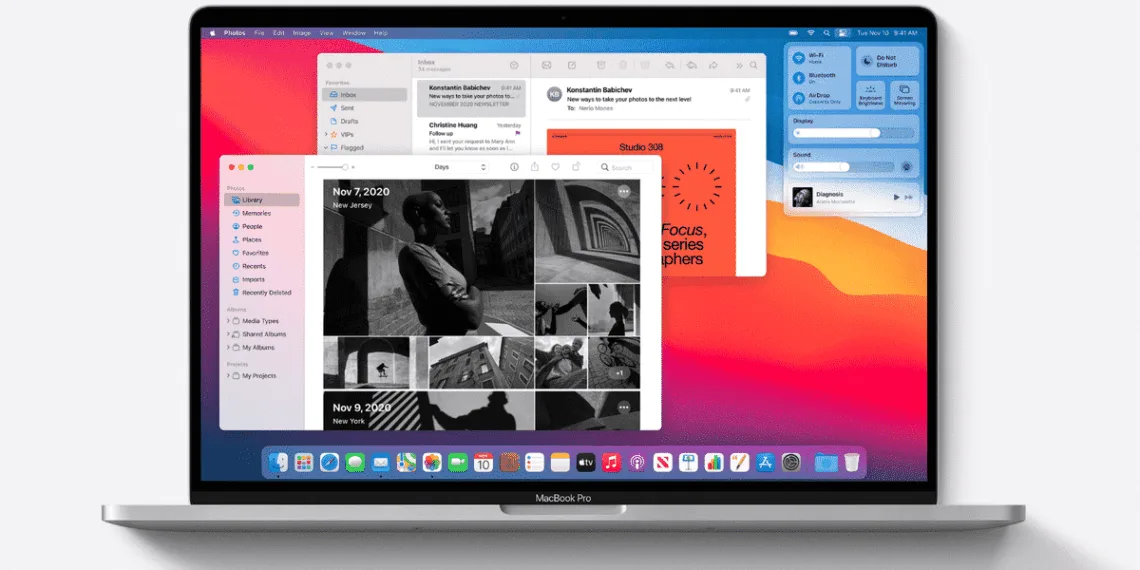Screen dimensions: 1140x570
Task: Click the Info icon in Photos toolbar
Action: click(514, 167)
